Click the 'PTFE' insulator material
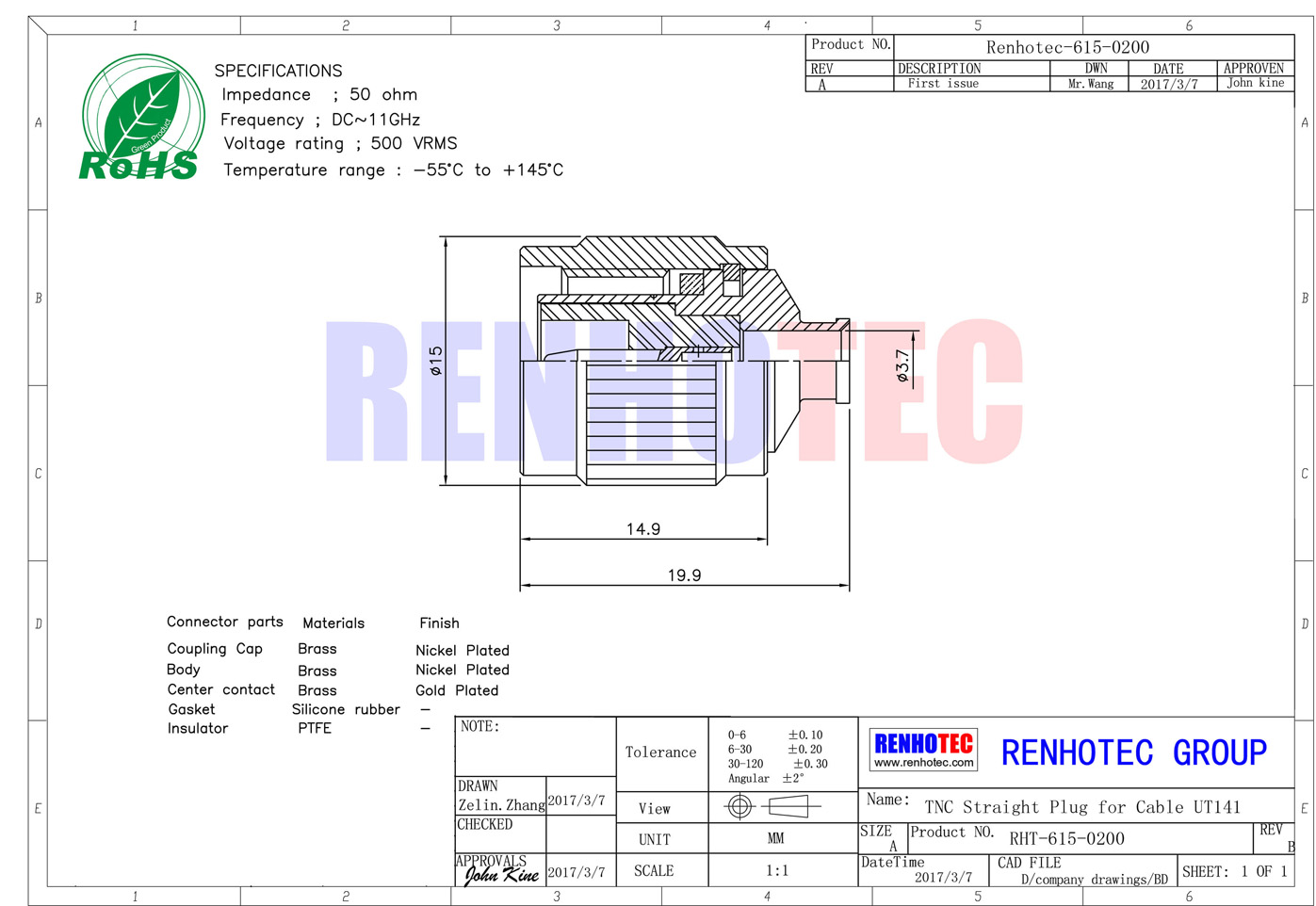 click(315, 728)
